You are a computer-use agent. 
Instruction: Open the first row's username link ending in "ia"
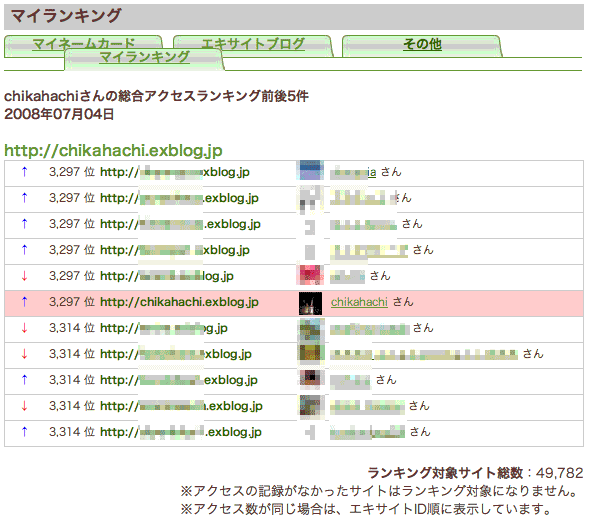[x=353, y=173]
